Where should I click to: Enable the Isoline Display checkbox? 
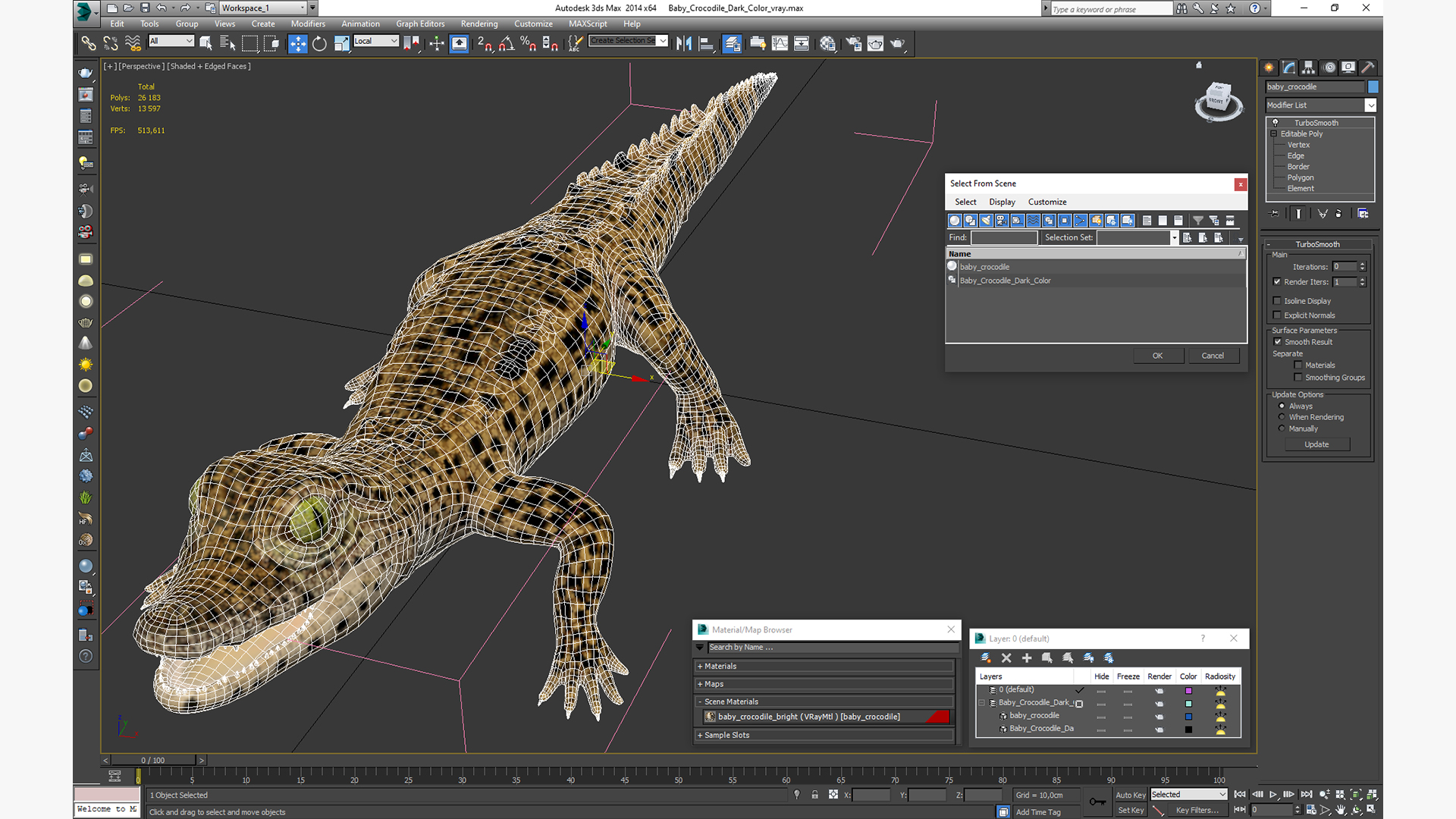[x=1277, y=301]
